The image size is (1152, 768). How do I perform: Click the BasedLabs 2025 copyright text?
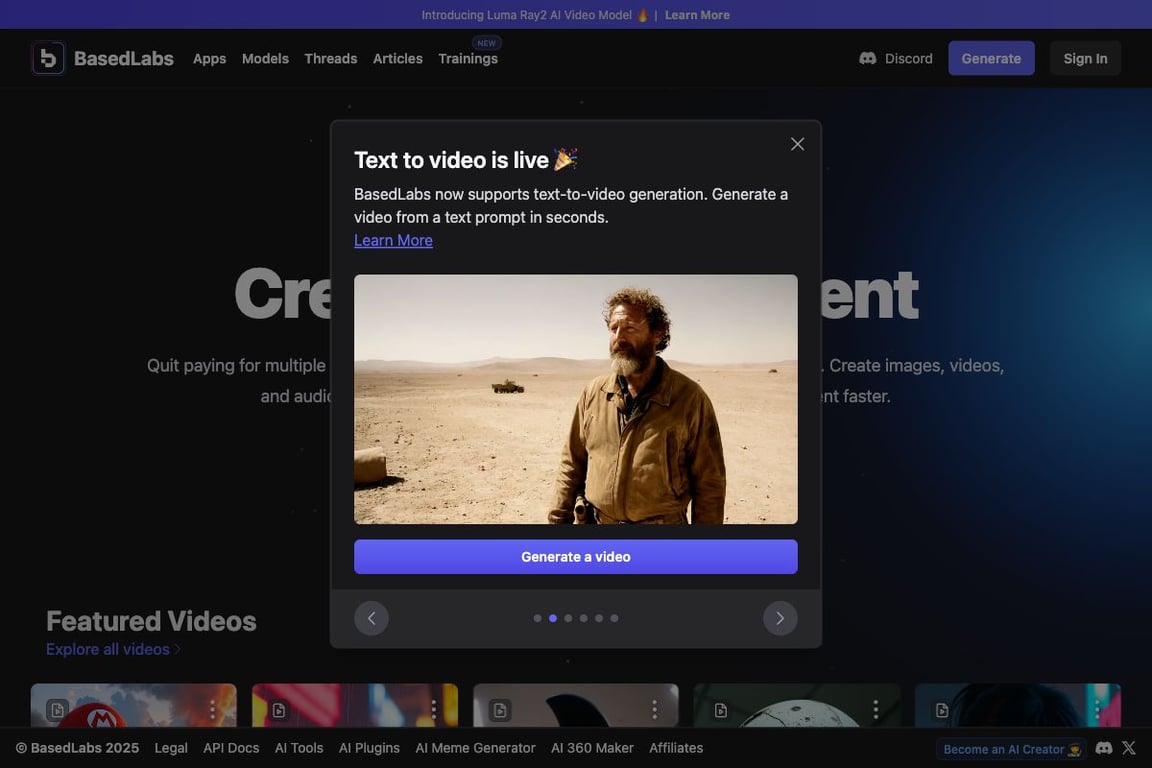point(77,748)
